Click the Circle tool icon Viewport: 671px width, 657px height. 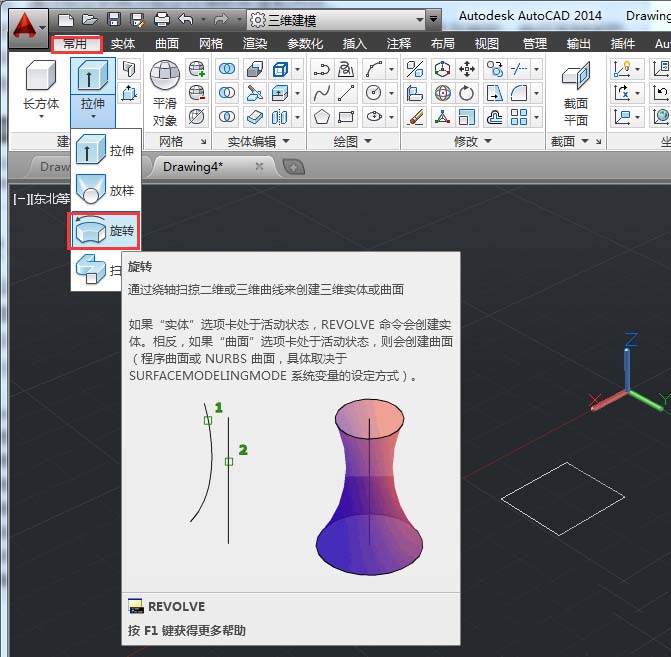point(374,93)
